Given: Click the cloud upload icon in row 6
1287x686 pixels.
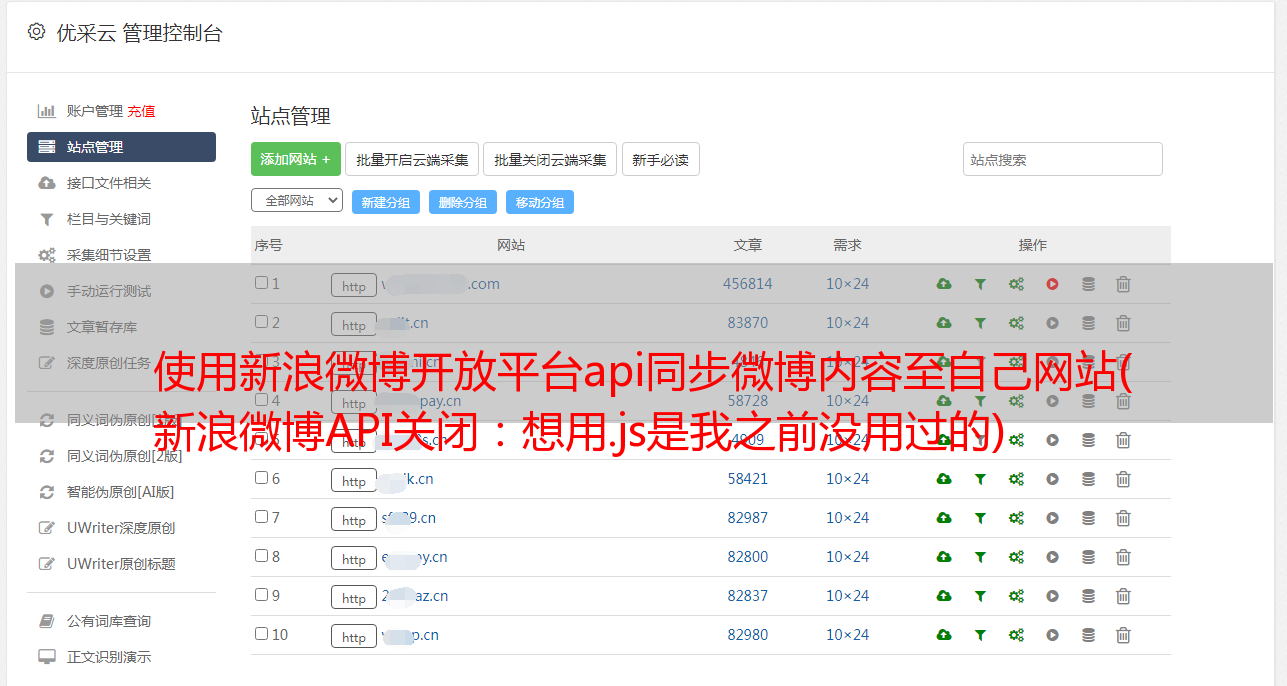Looking at the screenshot, I should pos(944,479).
